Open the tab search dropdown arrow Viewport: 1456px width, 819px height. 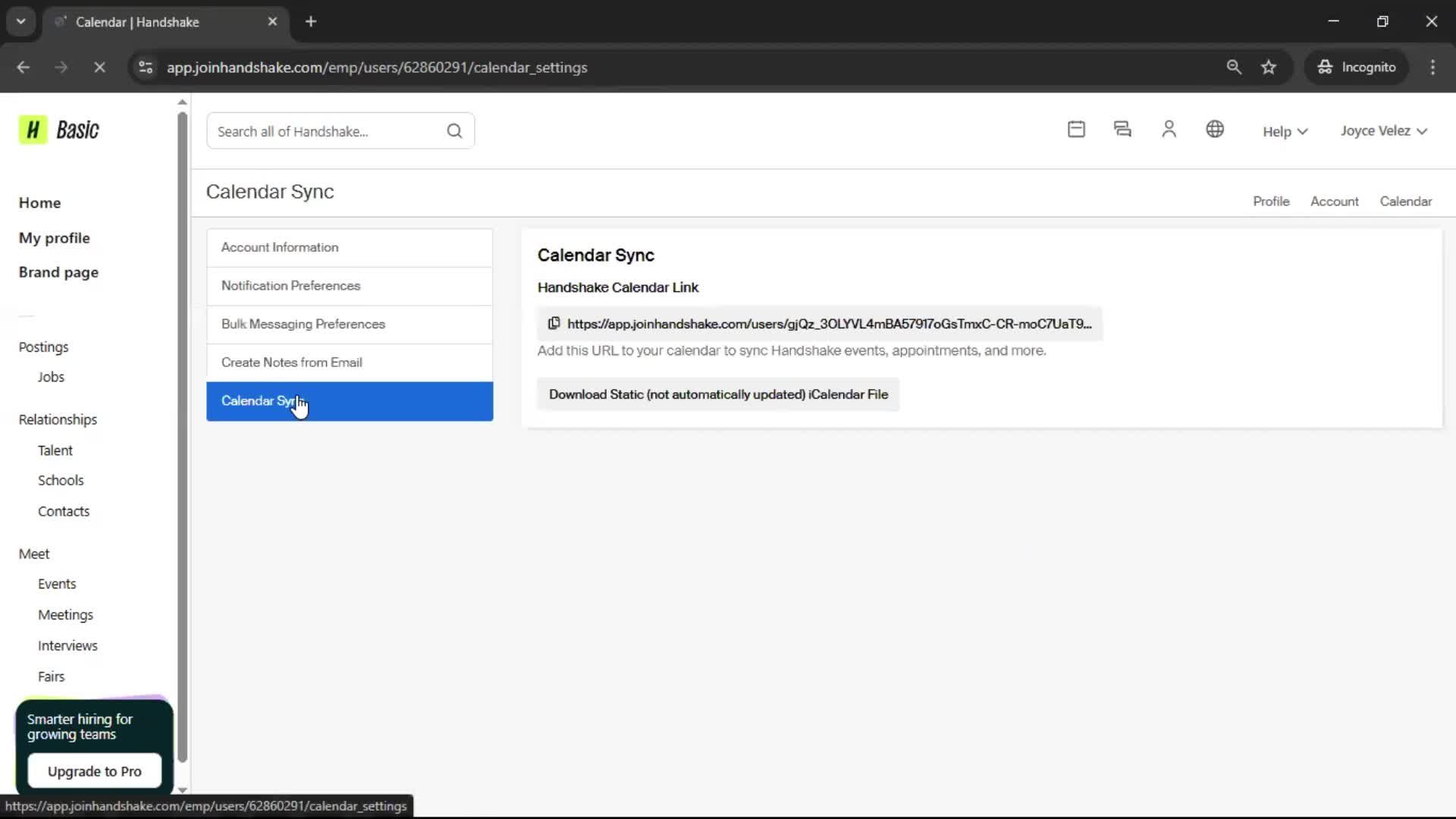coord(21,22)
